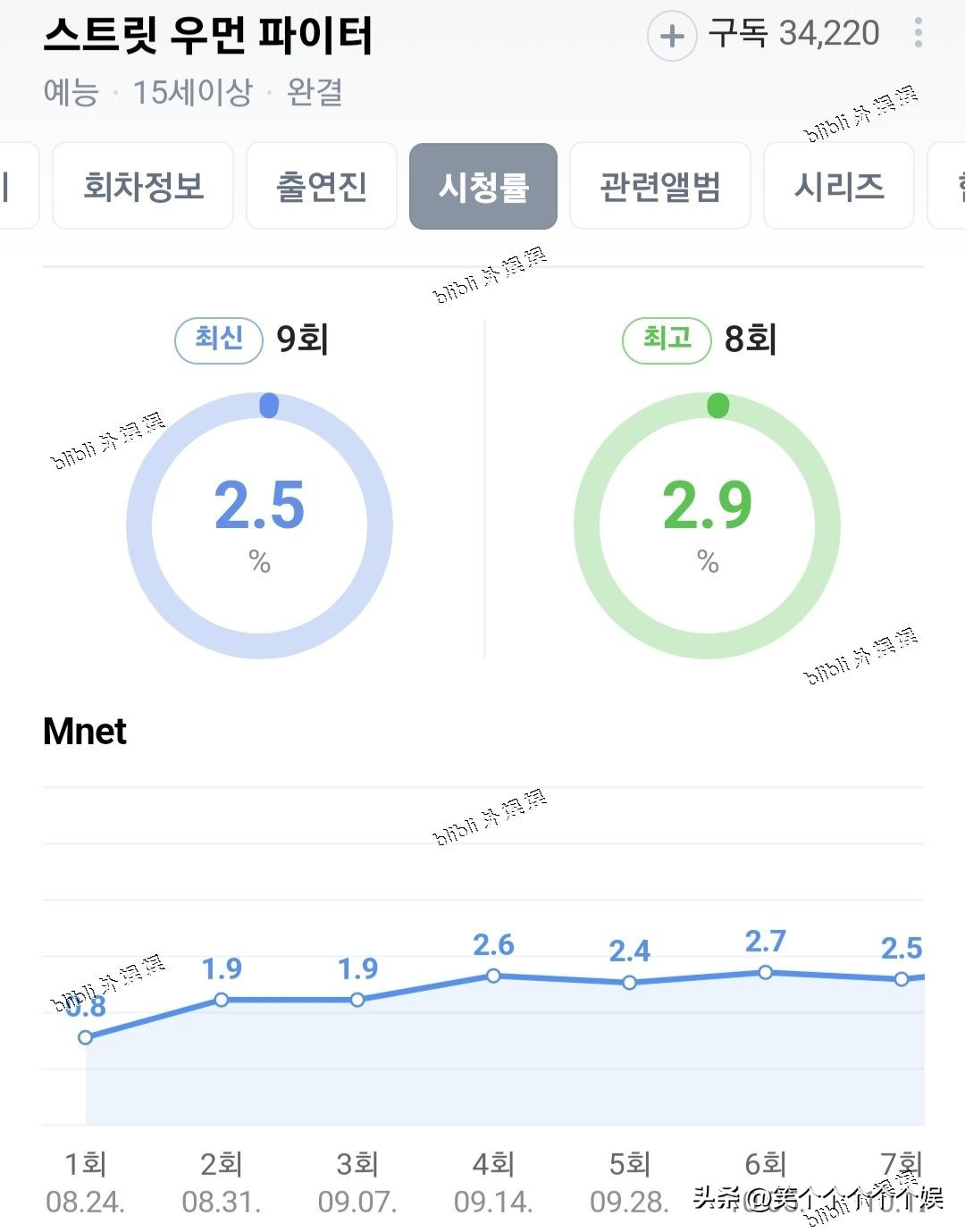This screenshot has width=965, height=1232.
Task: Select the 2.6 data point for episode 4
Action: click(x=493, y=976)
